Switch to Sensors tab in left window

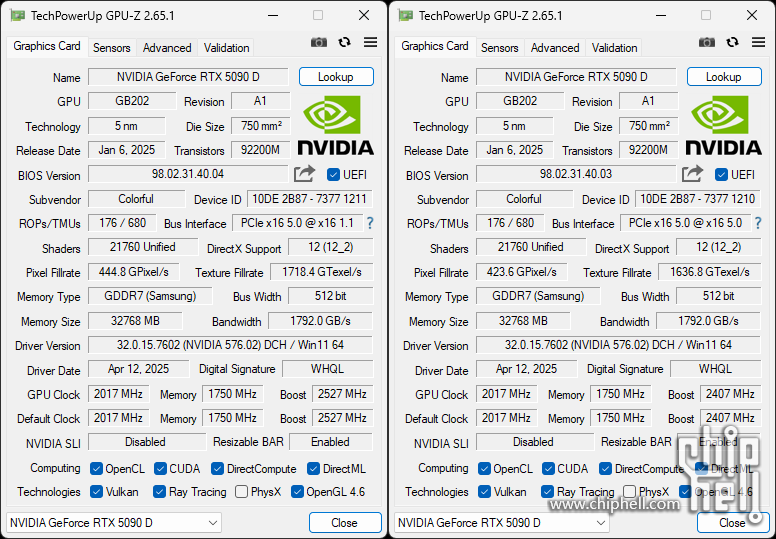click(112, 48)
